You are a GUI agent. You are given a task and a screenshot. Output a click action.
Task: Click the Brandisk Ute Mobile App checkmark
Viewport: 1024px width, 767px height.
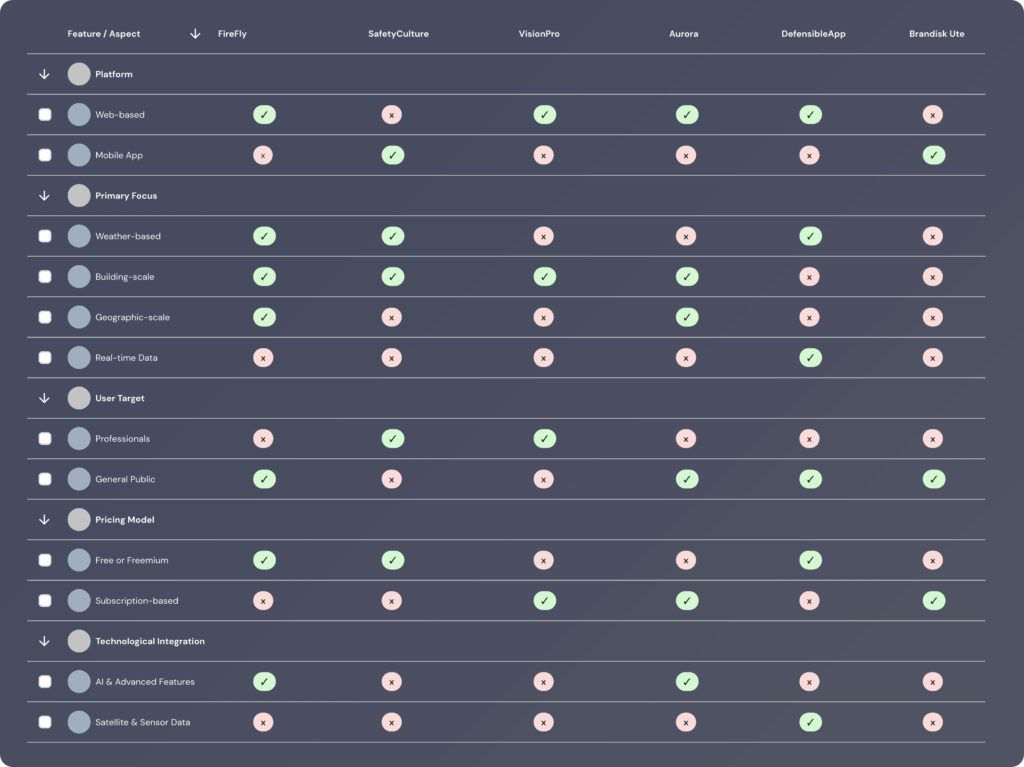(934, 155)
